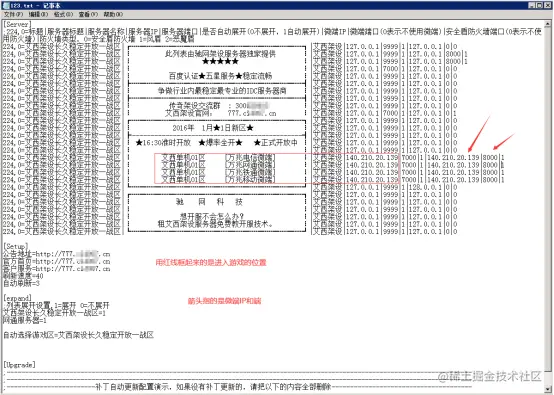Viewport: 554px width, 395px height.
Task: Click the line starting 自动选择游戏区=
Action: (x=78, y=335)
